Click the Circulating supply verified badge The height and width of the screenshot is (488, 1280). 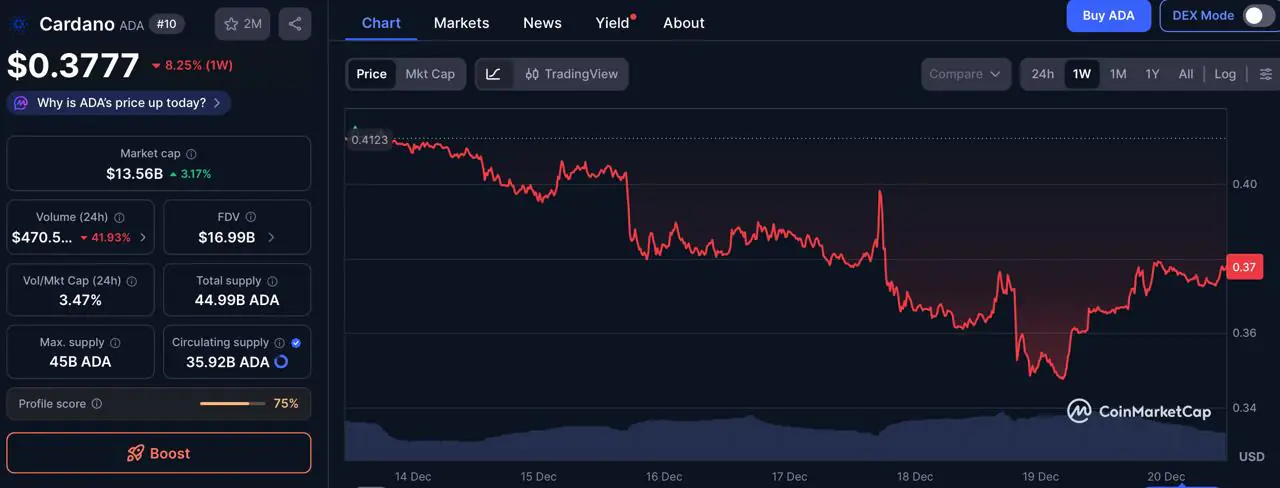click(x=296, y=343)
